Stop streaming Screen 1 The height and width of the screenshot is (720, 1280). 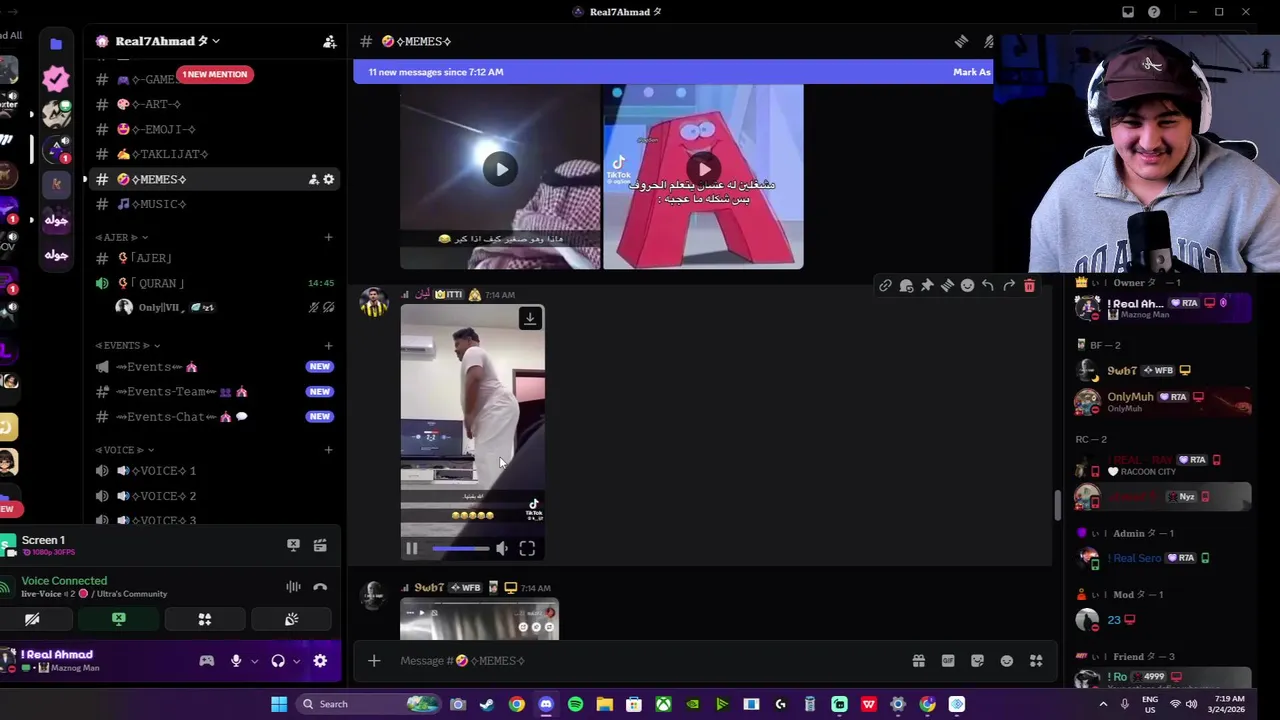coord(293,545)
